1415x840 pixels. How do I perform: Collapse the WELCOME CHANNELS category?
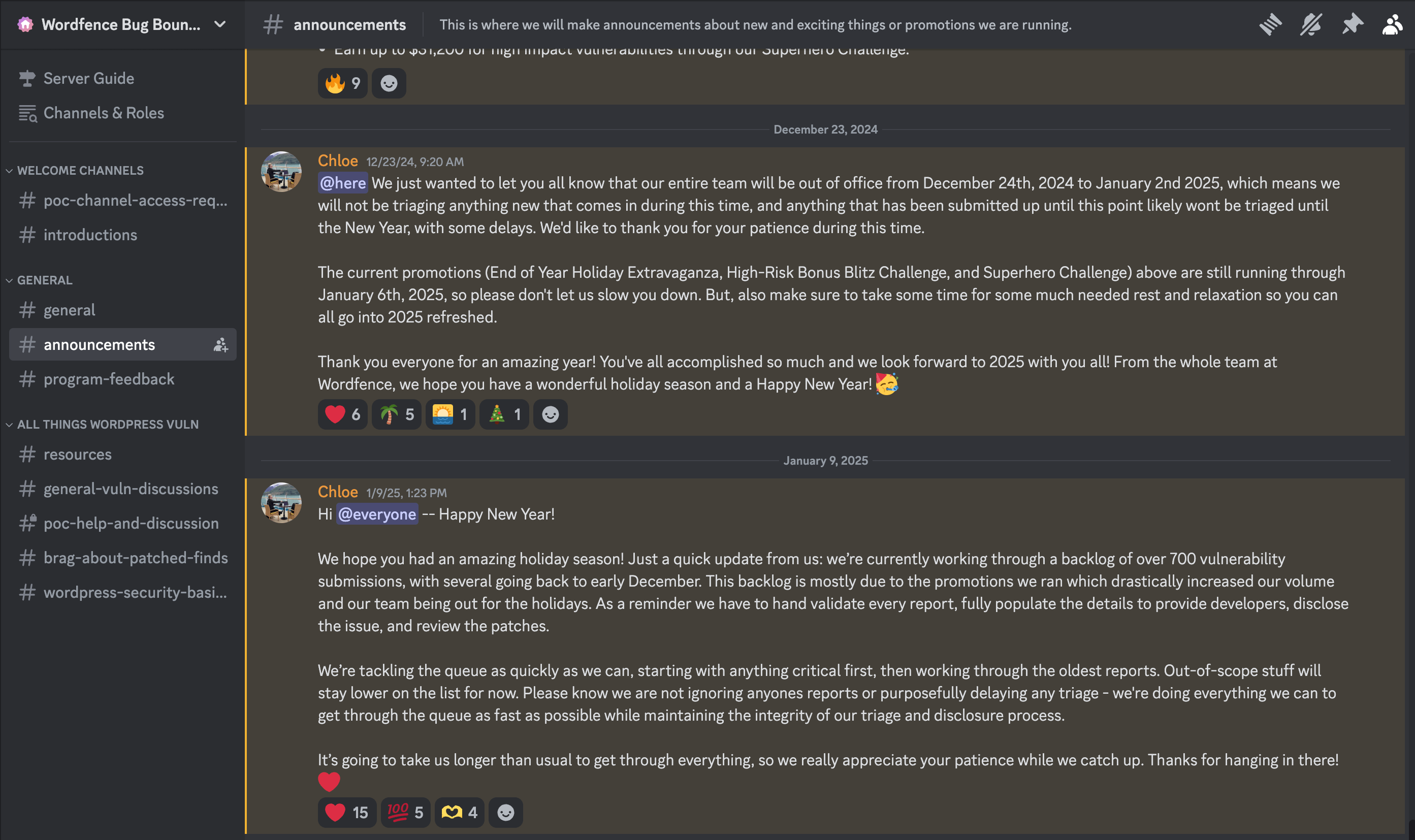80,170
